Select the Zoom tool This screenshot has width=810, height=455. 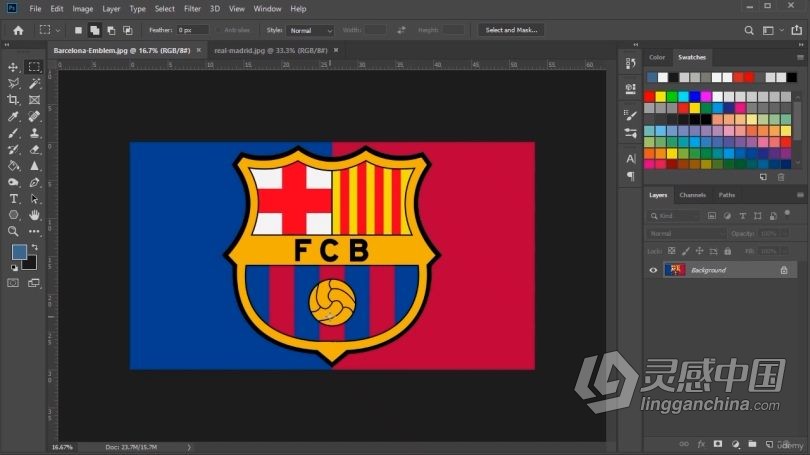coord(13,231)
